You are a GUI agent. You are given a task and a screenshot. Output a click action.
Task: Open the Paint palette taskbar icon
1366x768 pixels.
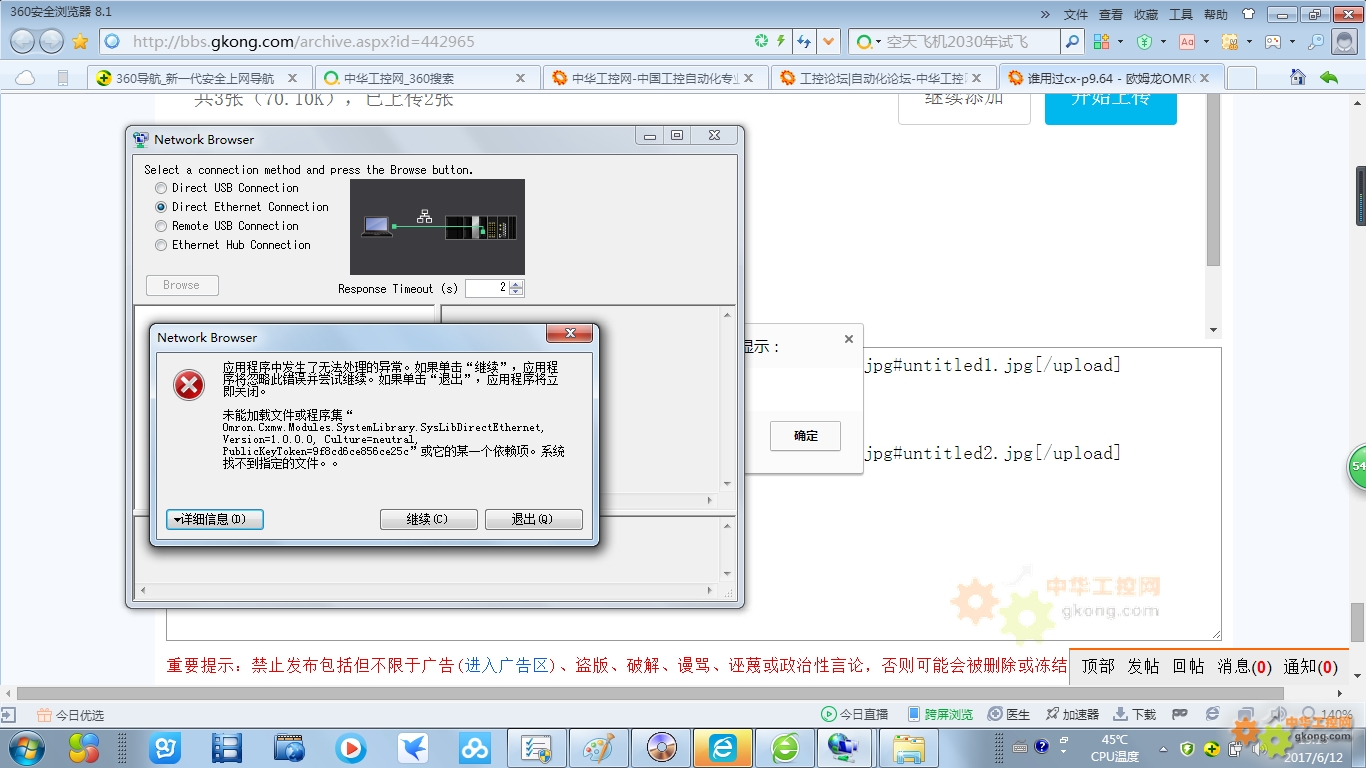pos(599,748)
